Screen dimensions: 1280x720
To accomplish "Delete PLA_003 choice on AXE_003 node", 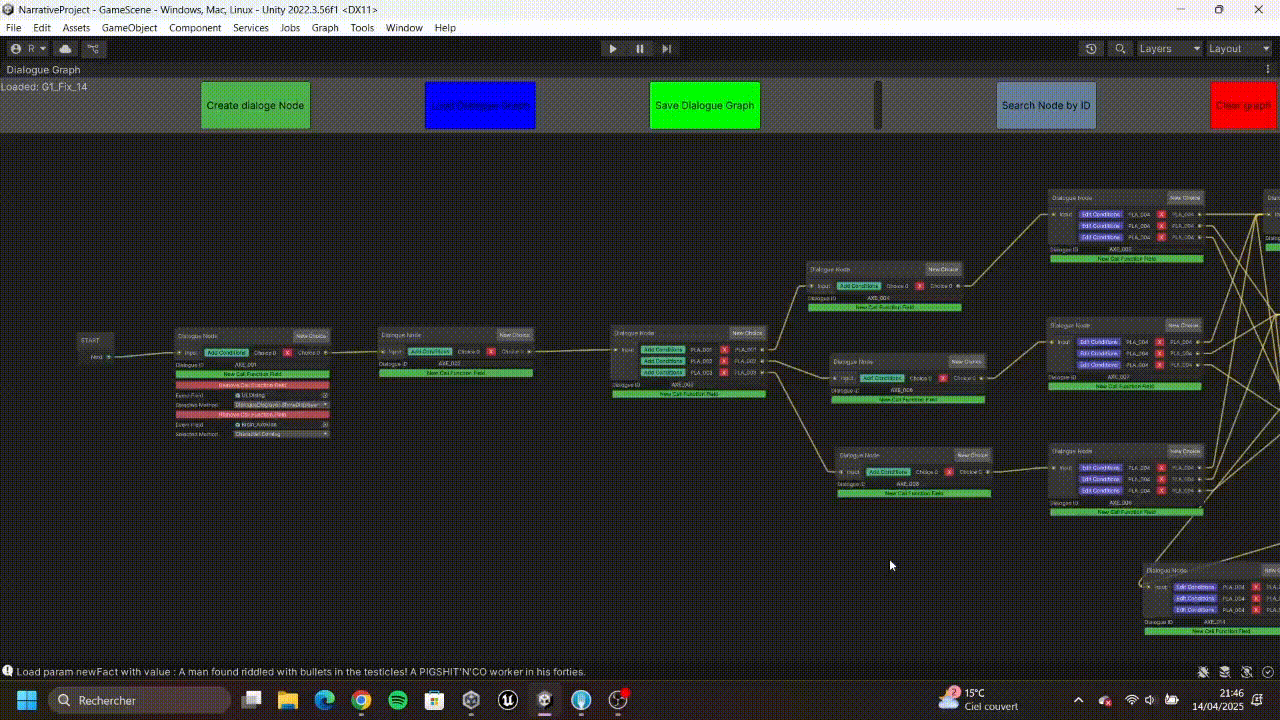I will point(724,372).
